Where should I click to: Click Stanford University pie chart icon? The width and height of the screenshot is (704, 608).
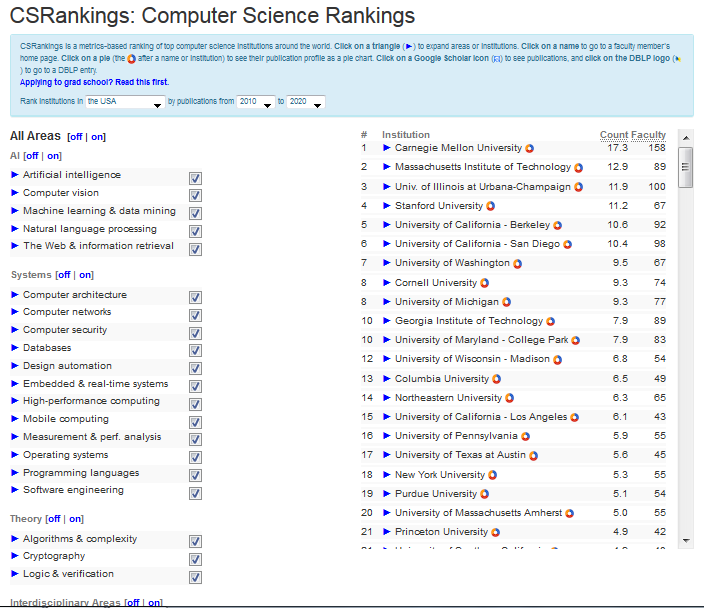[x=490, y=206]
